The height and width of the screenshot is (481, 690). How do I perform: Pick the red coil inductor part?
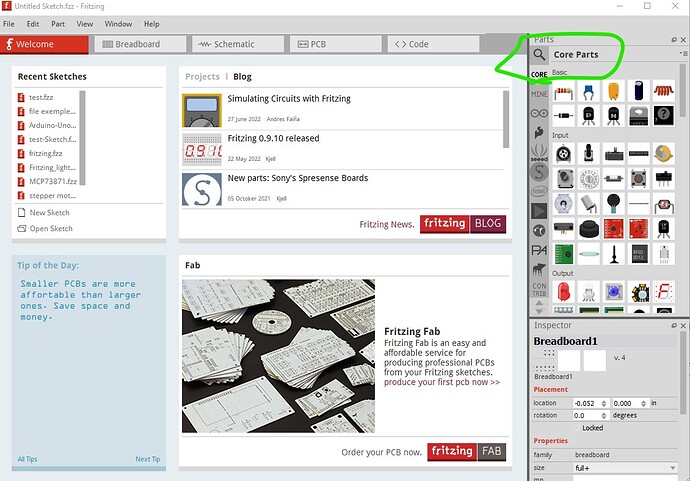coord(664,91)
